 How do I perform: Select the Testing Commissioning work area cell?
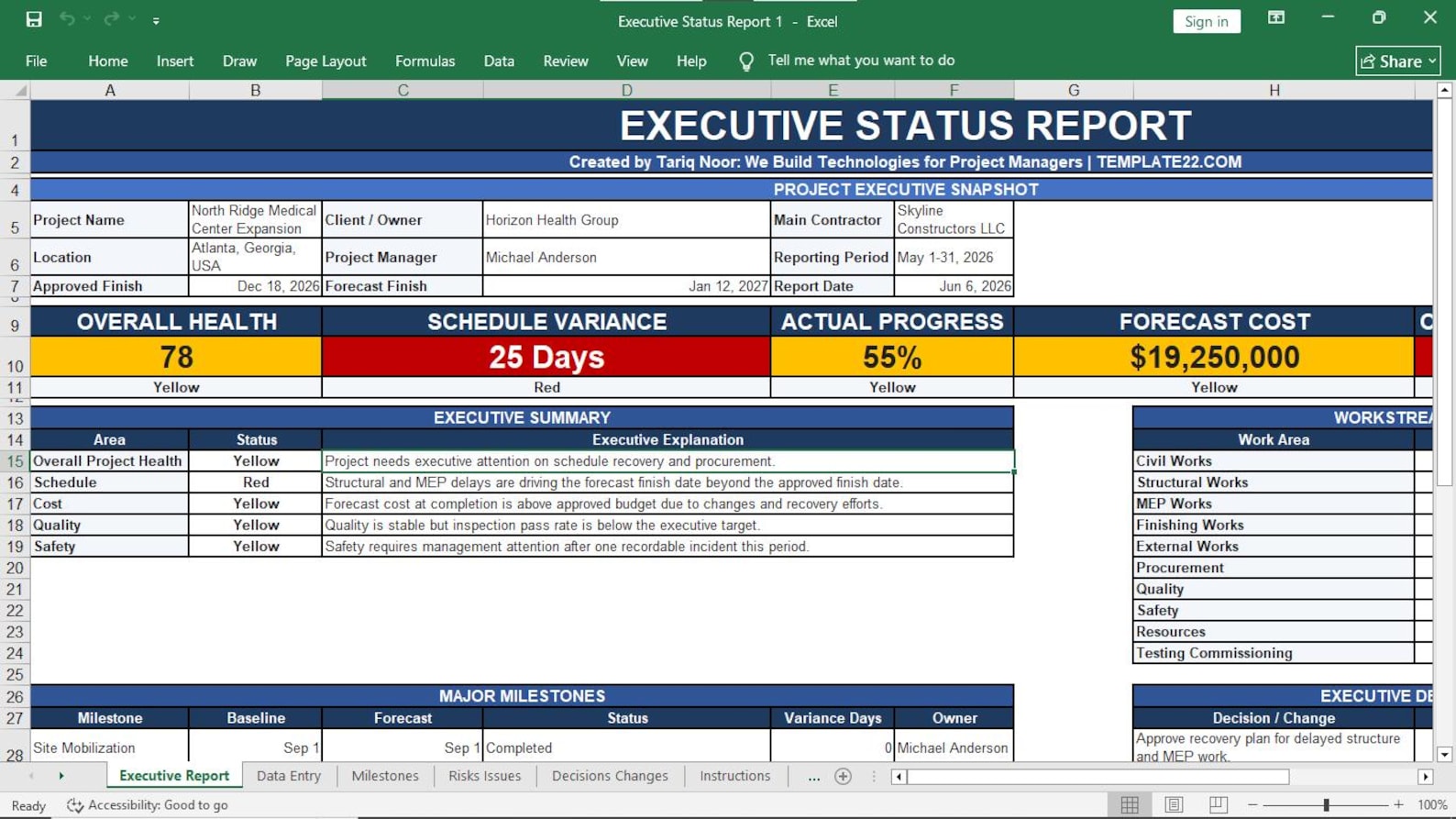click(1274, 653)
